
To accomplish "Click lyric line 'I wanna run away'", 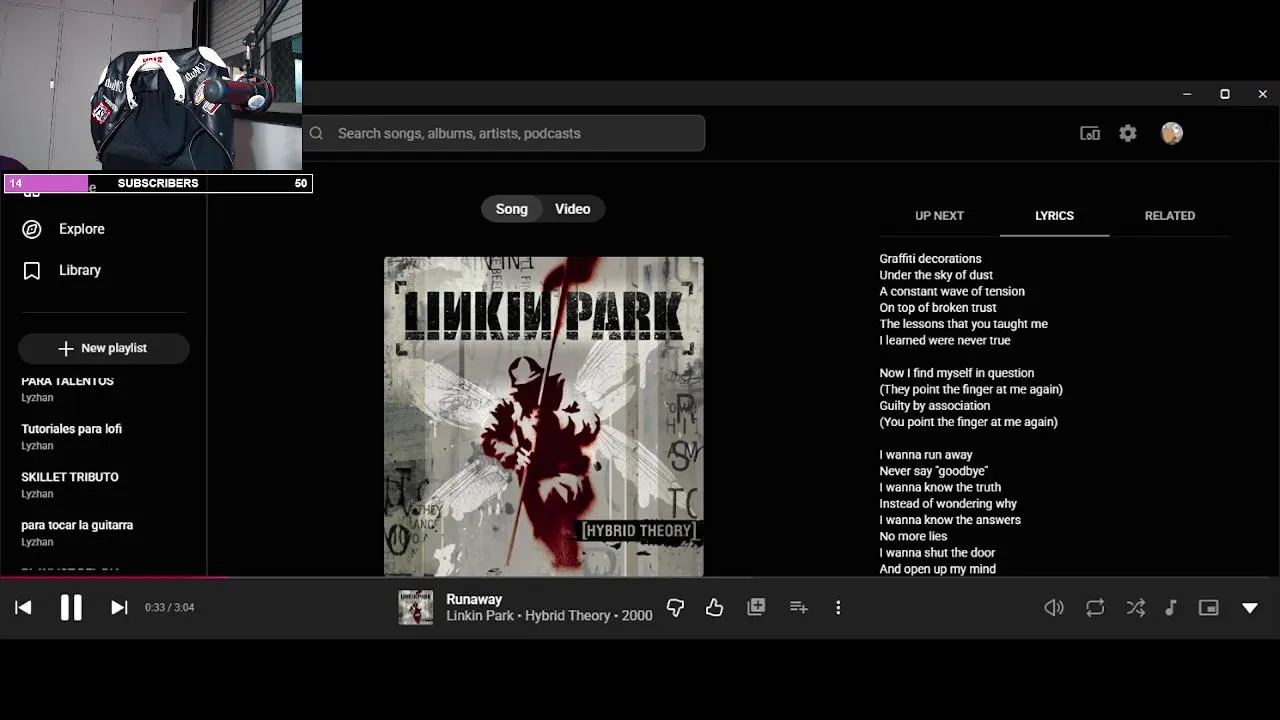I will click(926, 455).
